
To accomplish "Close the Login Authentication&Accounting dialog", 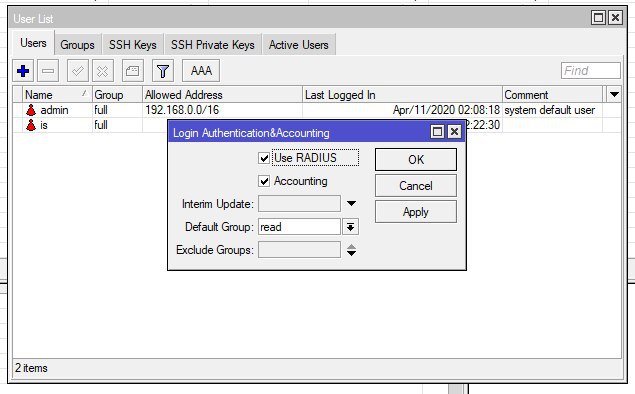I will pyautogui.click(x=454, y=132).
